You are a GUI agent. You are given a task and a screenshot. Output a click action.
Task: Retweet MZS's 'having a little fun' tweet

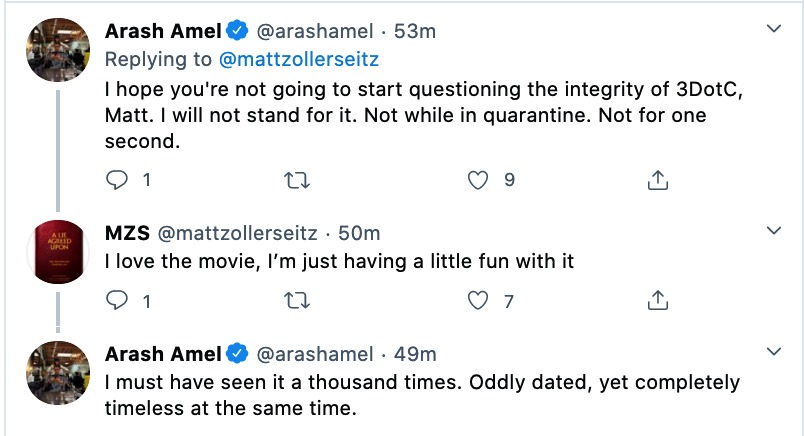297,301
